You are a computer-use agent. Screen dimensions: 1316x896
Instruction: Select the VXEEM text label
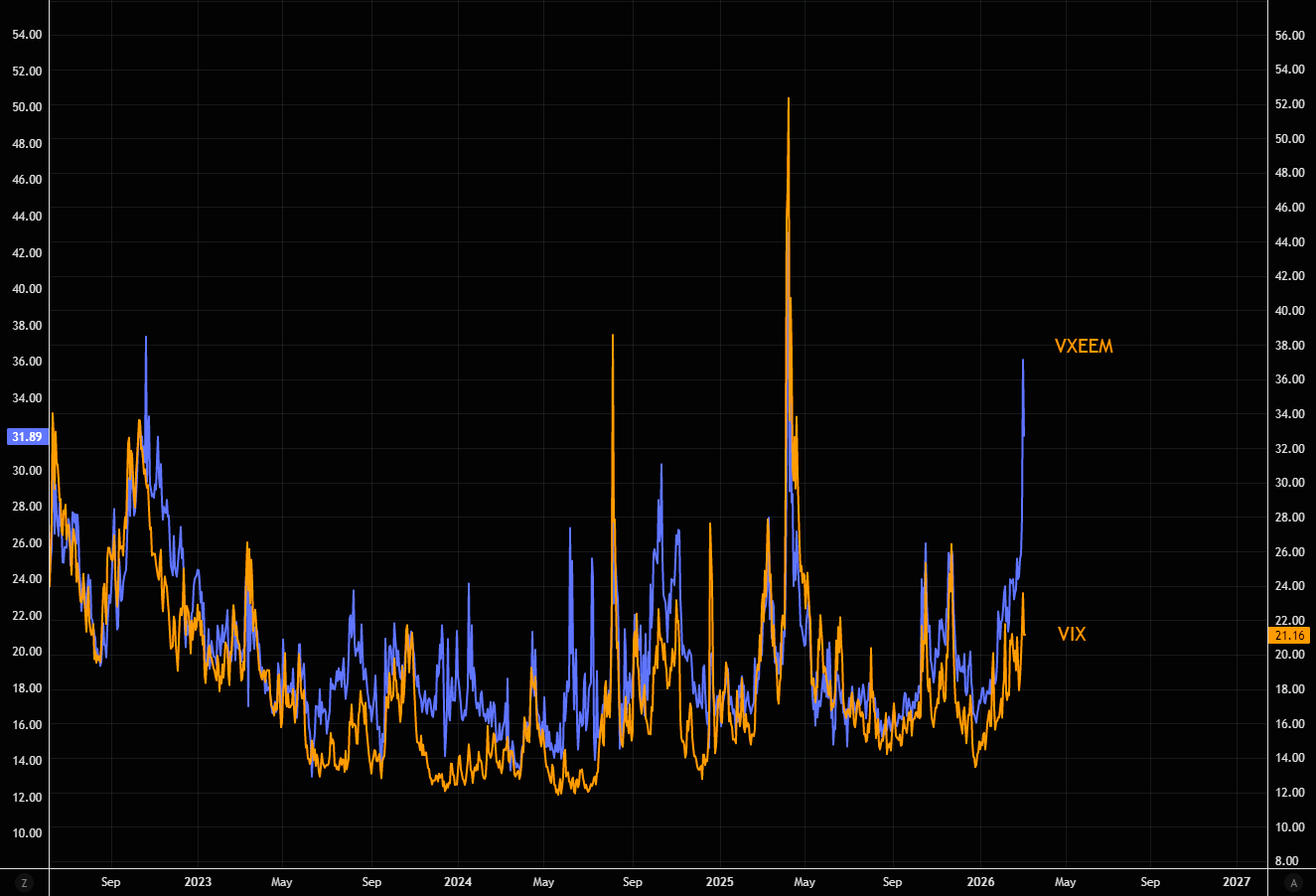point(1084,347)
